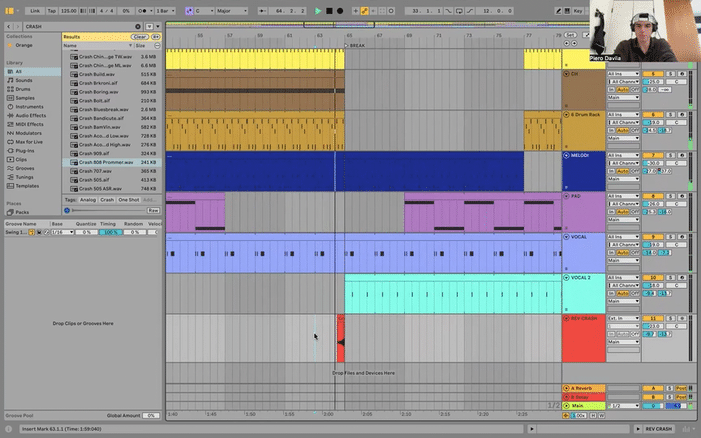Open the groove base 1/16 dropdown
701x438 pixels.
pyautogui.click(x=63, y=232)
